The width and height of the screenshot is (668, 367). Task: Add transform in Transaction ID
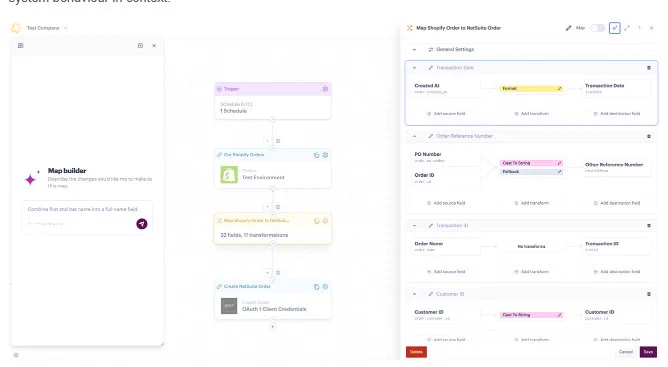531,272
